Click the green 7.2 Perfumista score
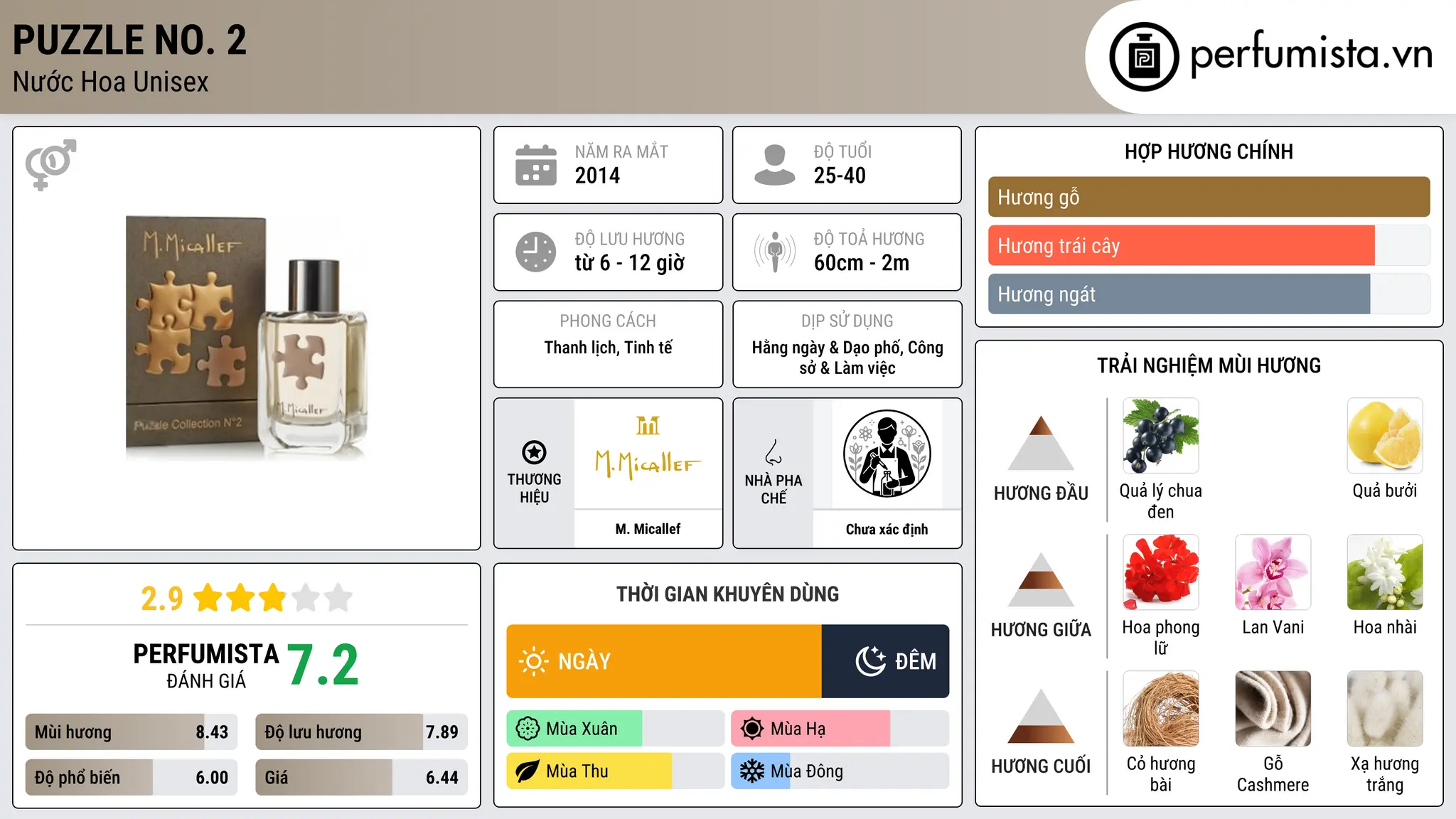Screen dimensions: 1456x819 pyautogui.click(x=323, y=665)
